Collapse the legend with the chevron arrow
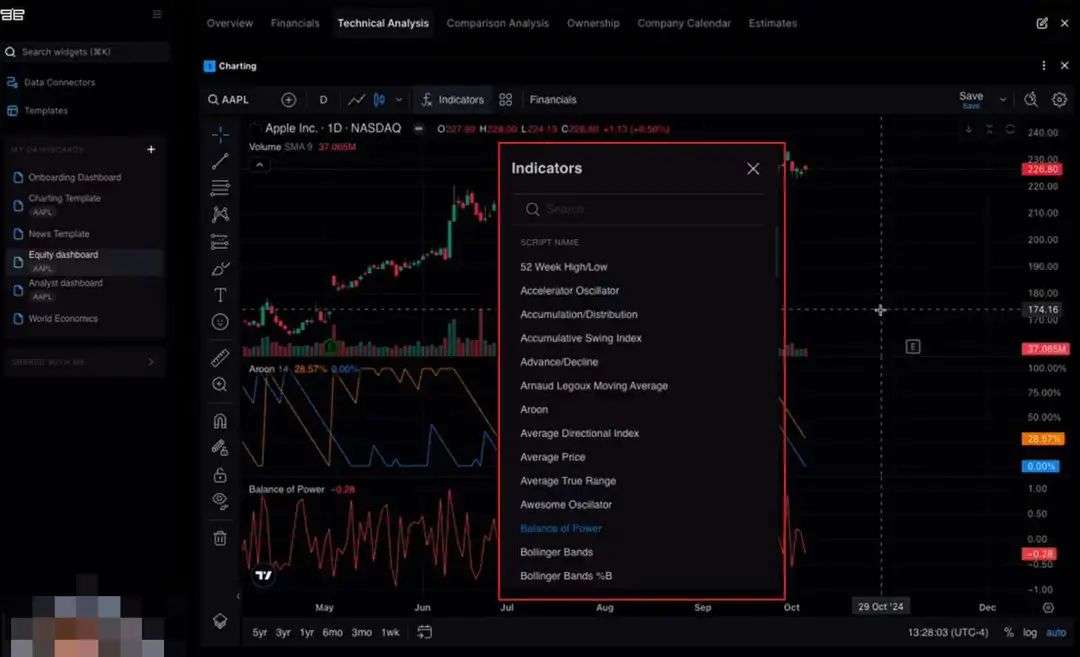The height and width of the screenshot is (657, 1080). (260, 165)
